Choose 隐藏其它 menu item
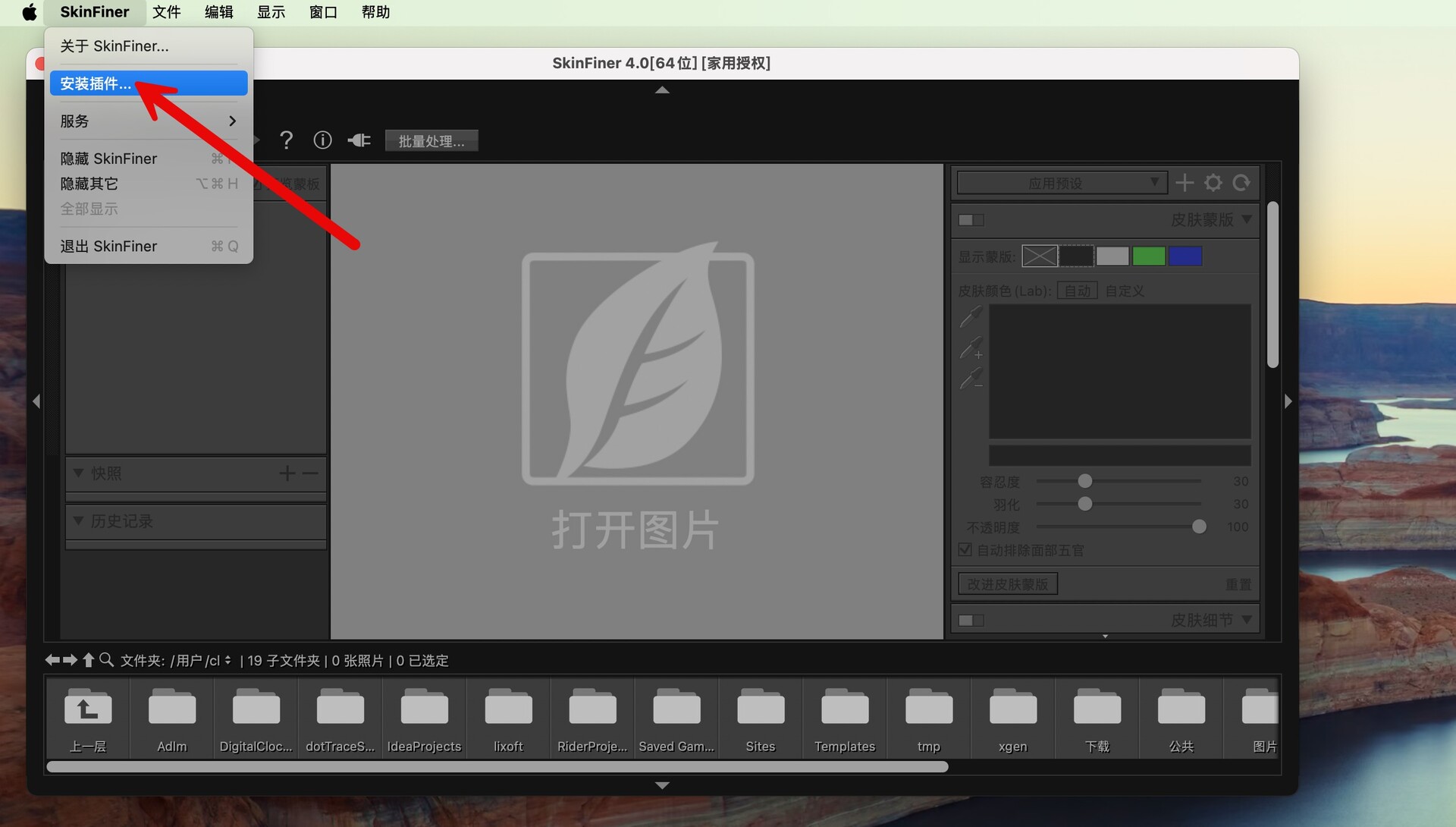 [x=149, y=184]
